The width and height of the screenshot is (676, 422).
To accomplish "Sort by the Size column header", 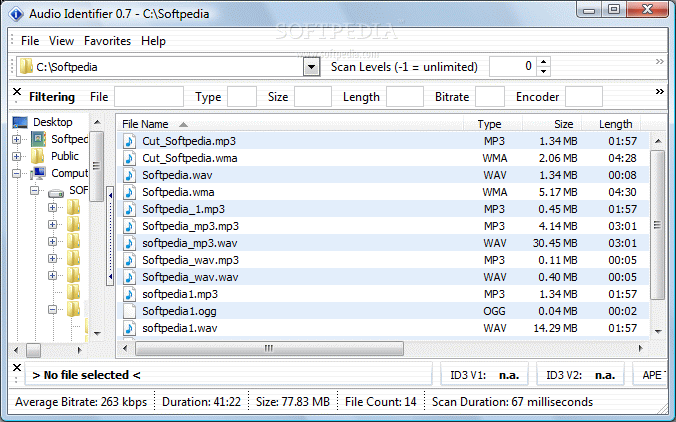I will (x=552, y=124).
